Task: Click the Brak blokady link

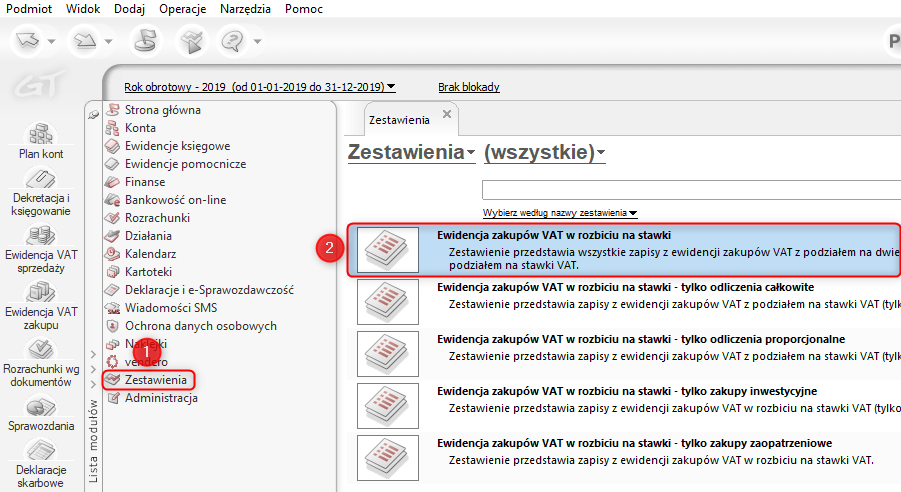Action: click(x=469, y=87)
